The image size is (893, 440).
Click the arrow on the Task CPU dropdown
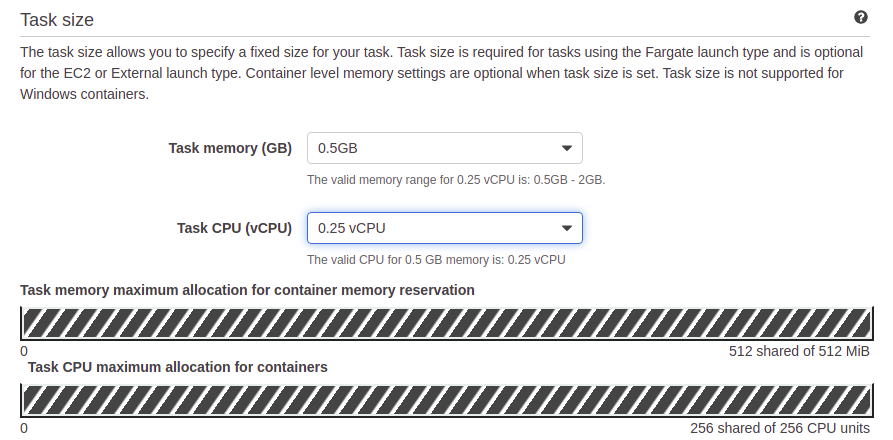(x=568, y=228)
